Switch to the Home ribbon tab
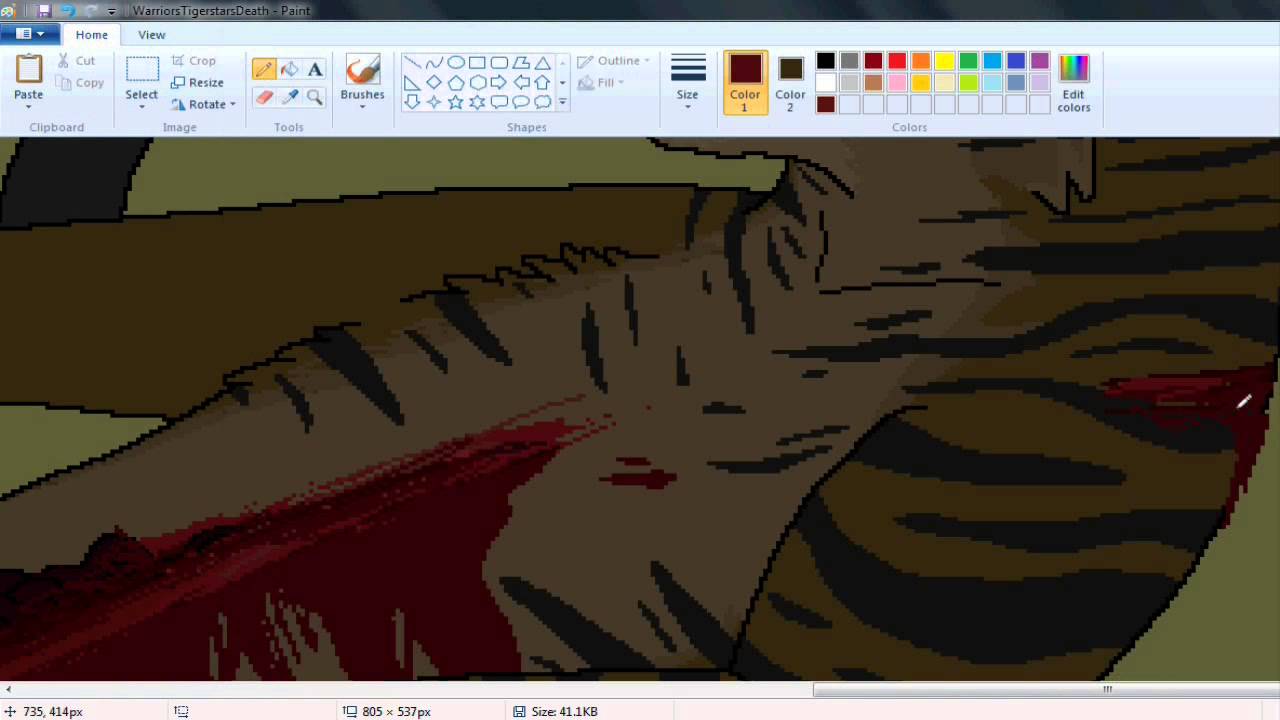 tap(92, 34)
